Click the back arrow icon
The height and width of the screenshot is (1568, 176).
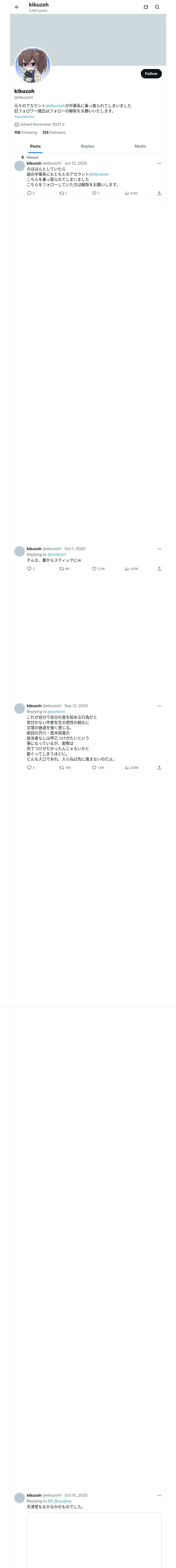(17, 7)
